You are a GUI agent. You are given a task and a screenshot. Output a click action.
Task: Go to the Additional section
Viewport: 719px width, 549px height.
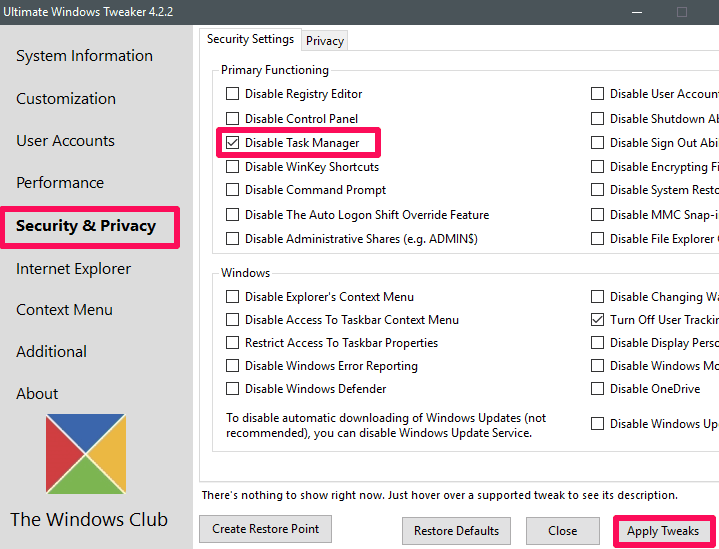51,352
